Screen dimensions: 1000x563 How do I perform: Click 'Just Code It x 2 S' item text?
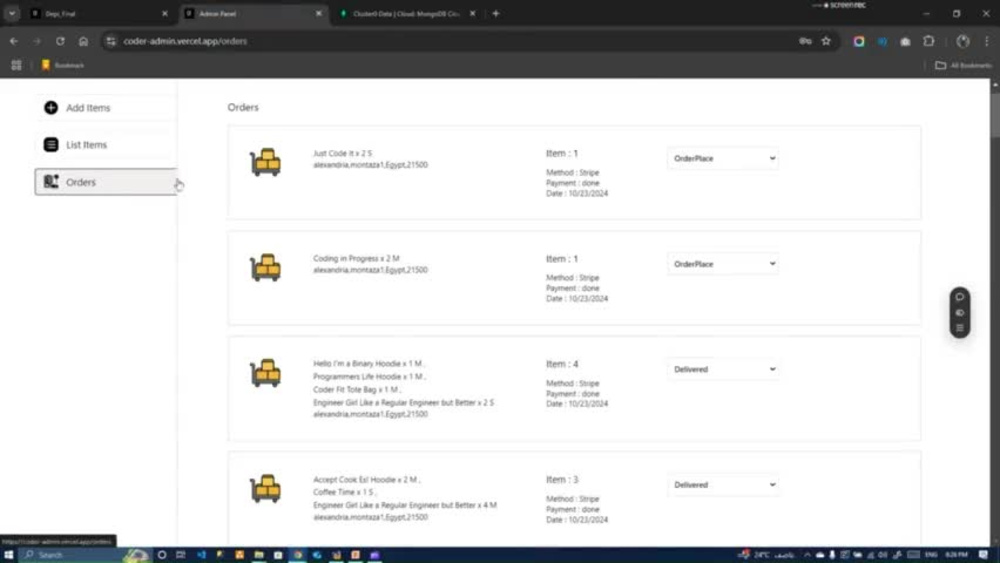pyautogui.click(x=342, y=153)
